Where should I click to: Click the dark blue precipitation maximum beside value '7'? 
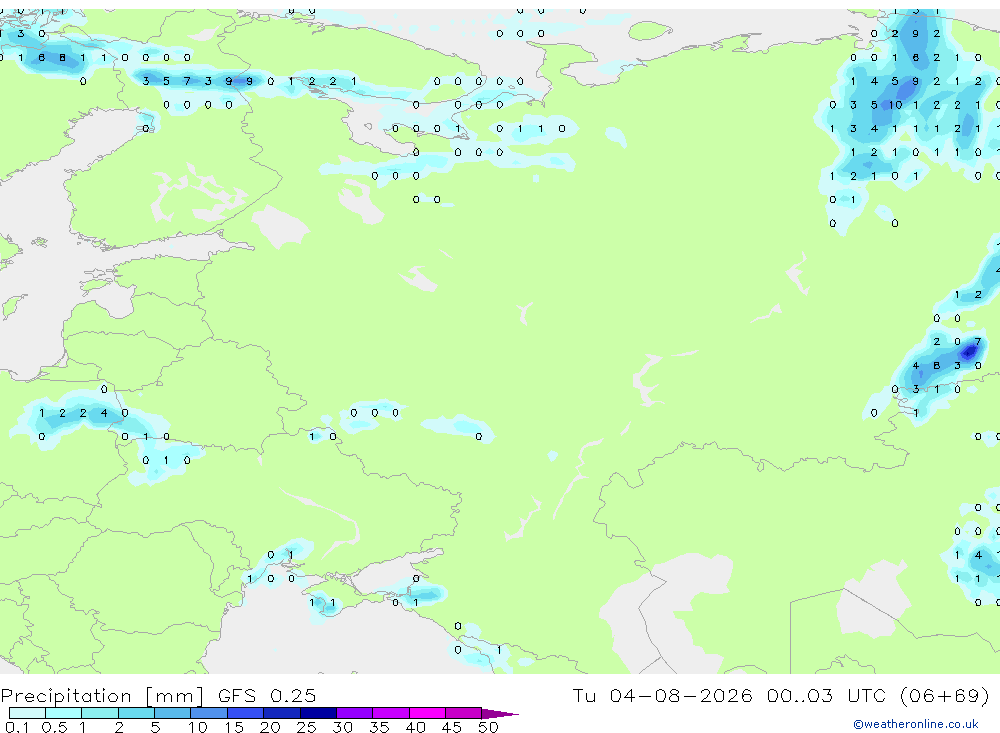(x=969, y=352)
